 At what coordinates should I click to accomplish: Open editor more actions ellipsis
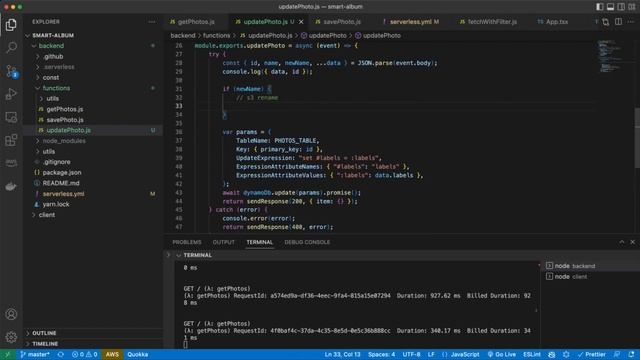pyautogui.click(x=631, y=22)
